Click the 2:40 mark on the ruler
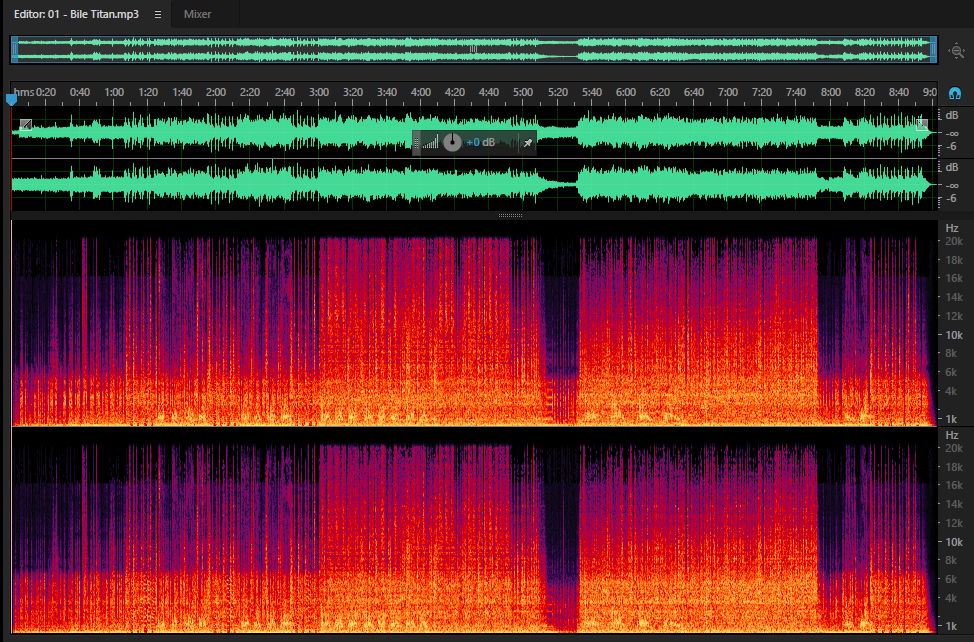 284,93
